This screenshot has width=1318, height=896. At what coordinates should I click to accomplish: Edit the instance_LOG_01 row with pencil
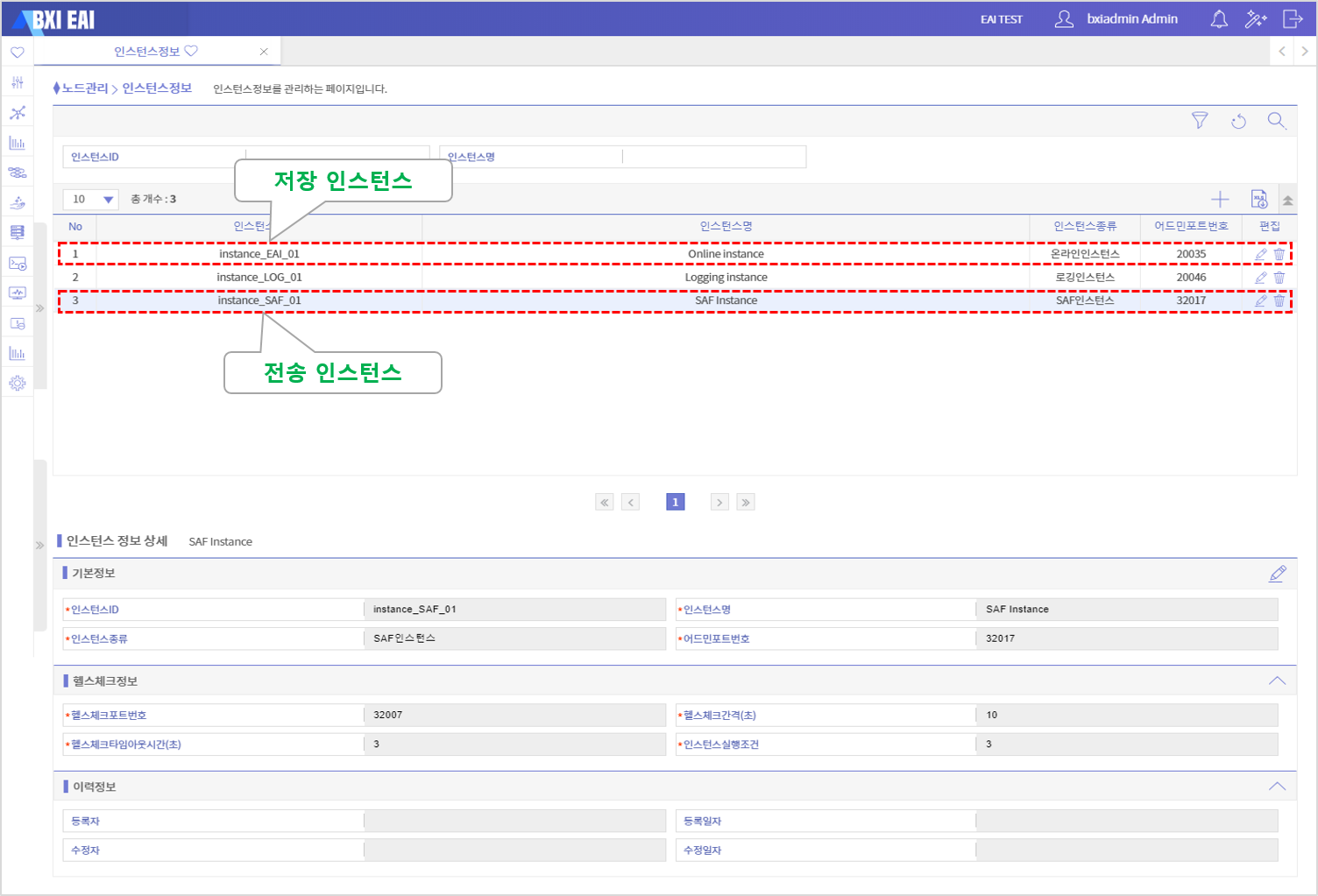coord(1261,278)
